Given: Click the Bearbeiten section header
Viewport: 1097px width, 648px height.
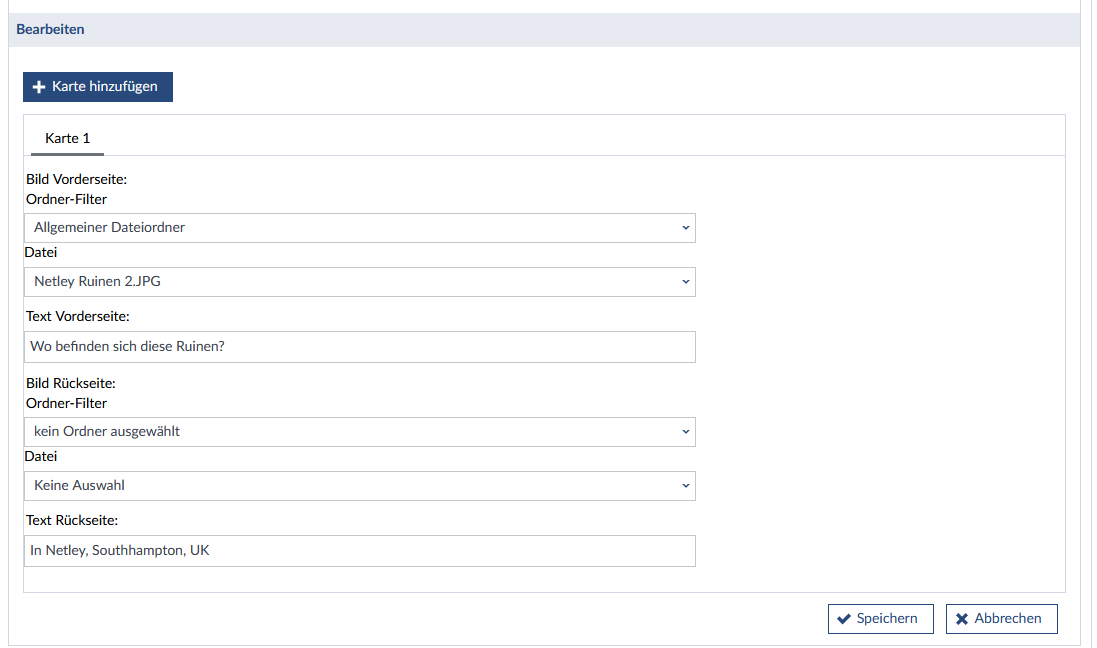Looking at the screenshot, I should point(50,30).
